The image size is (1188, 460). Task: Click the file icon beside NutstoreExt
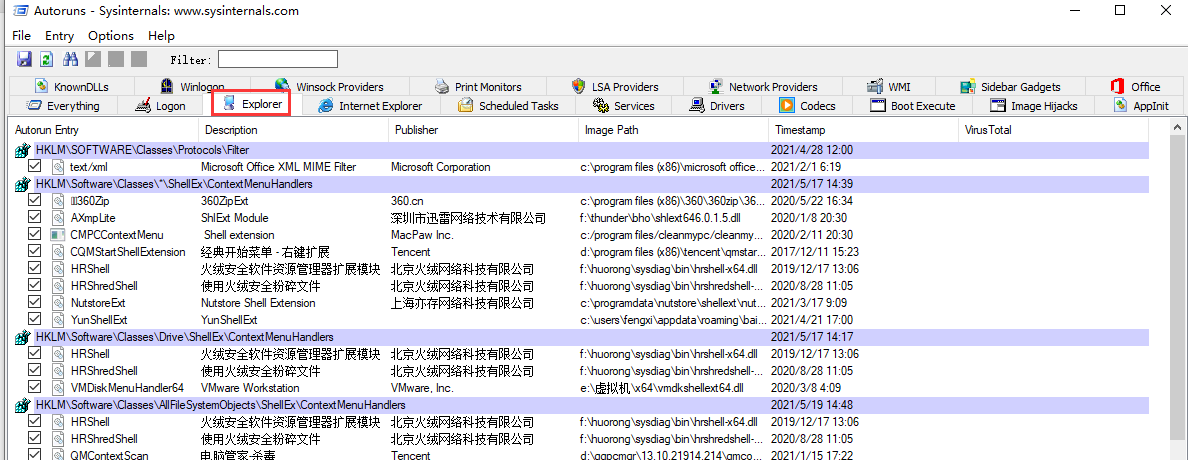tap(58, 302)
